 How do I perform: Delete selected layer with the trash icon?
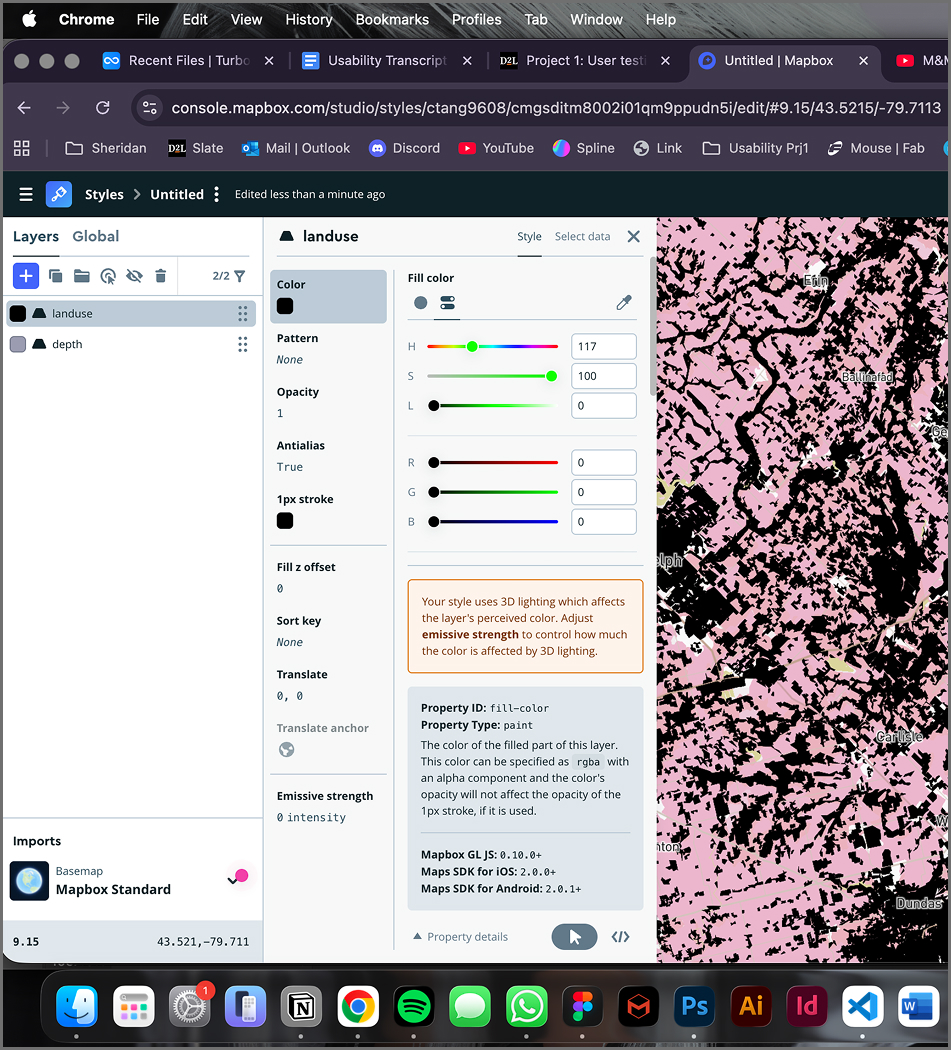160,275
